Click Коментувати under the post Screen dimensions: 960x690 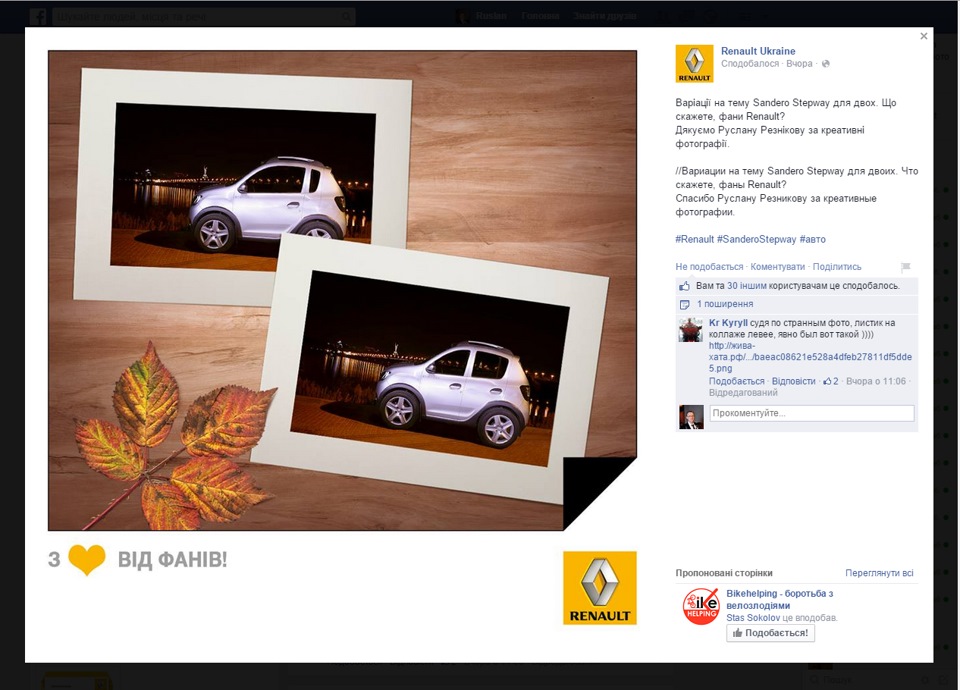click(778, 267)
